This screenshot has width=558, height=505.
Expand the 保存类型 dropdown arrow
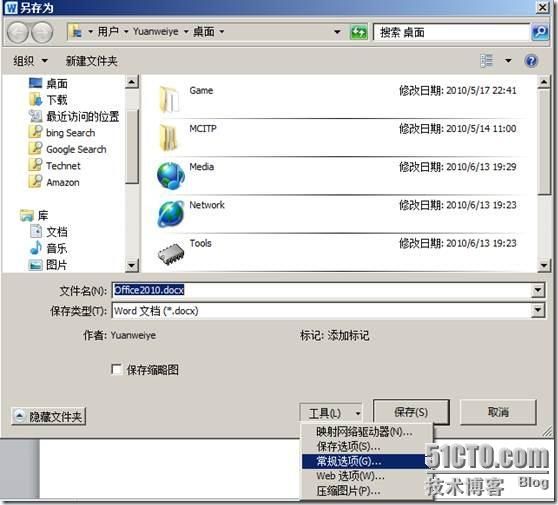(x=538, y=310)
